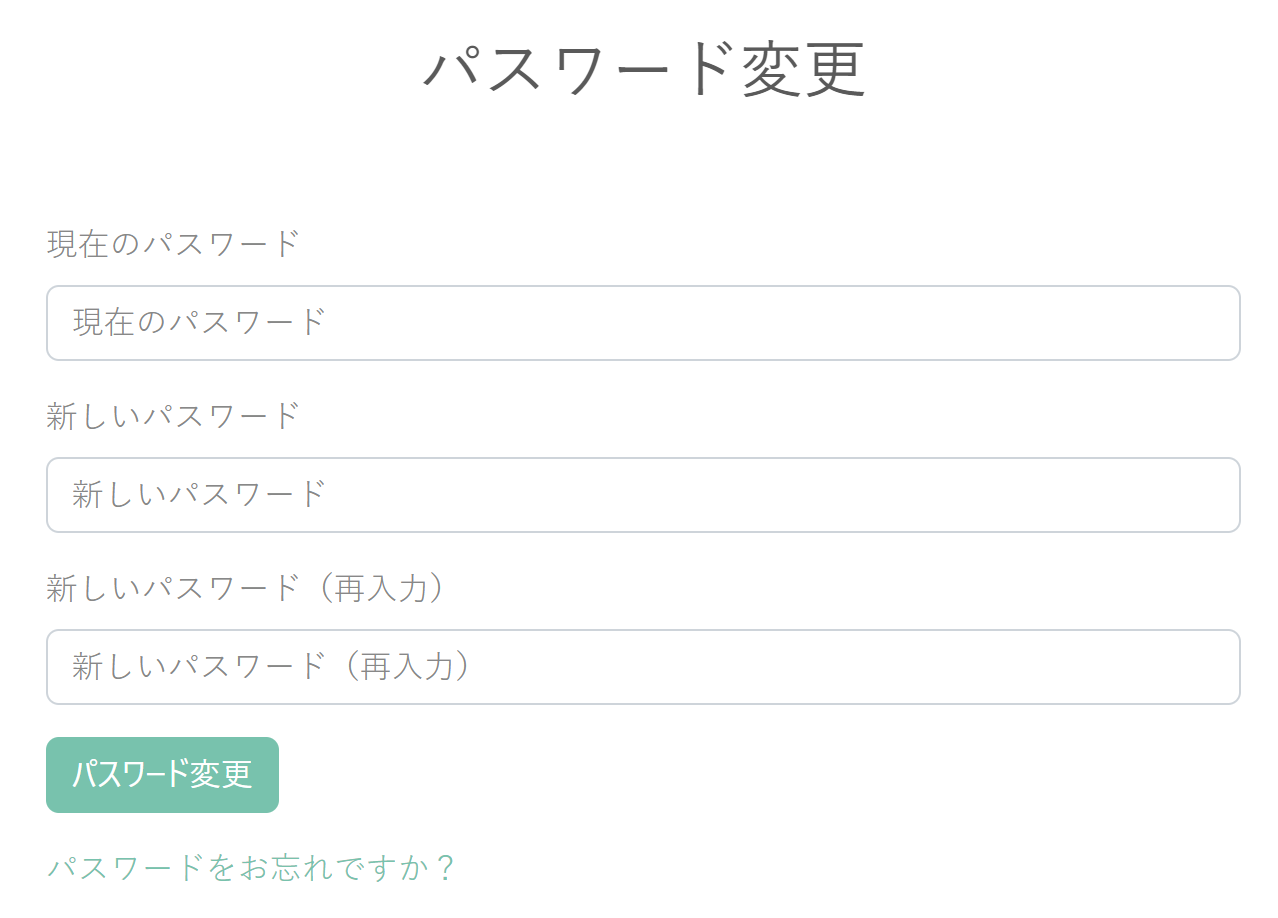
Task: Click the 現在のパスワード label above first field
Action: pos(173,244)
